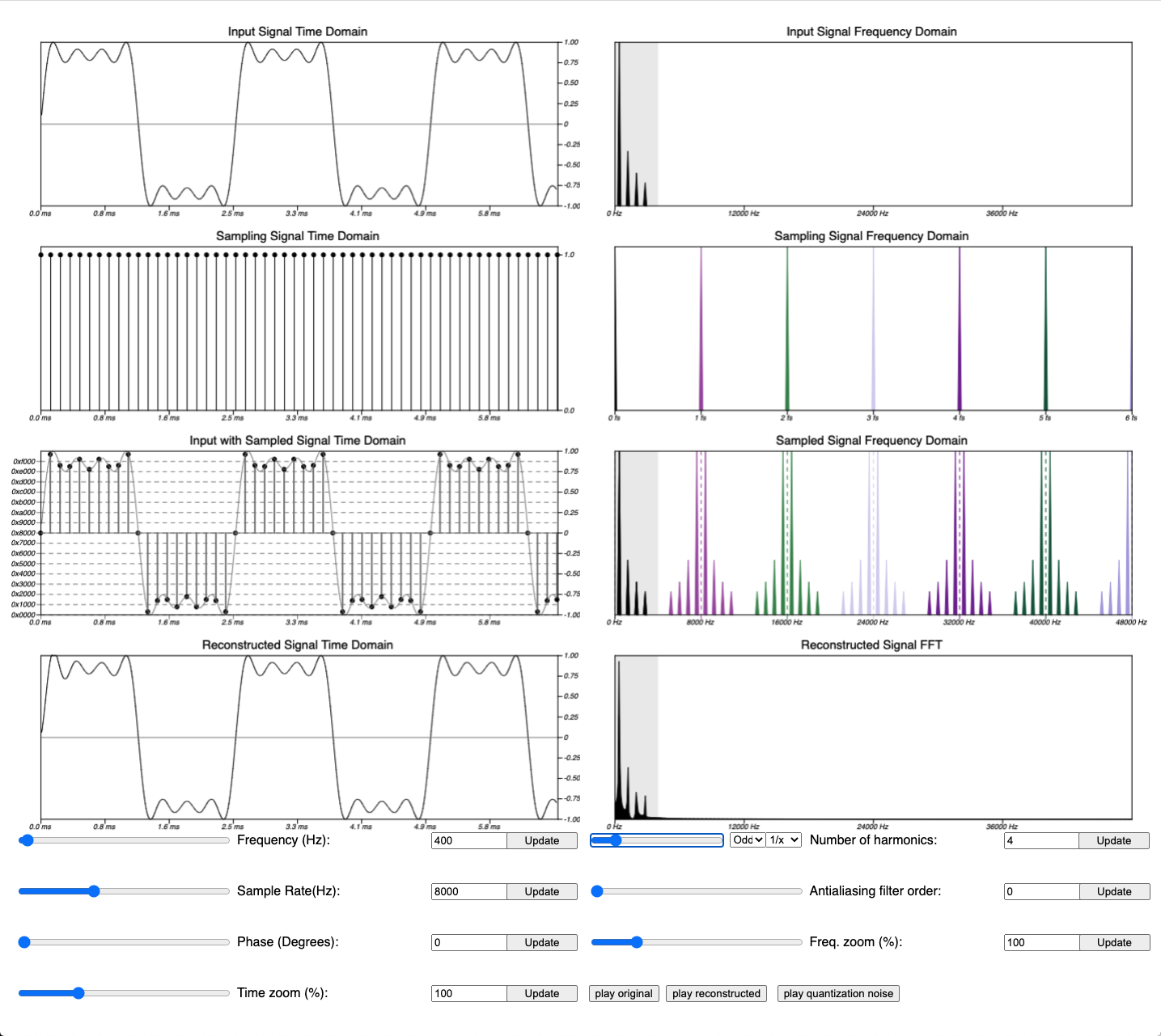The image size is (1161, 1036).
Task: Open the 1/x amplitude falloff dropdown
Action: 784,840
